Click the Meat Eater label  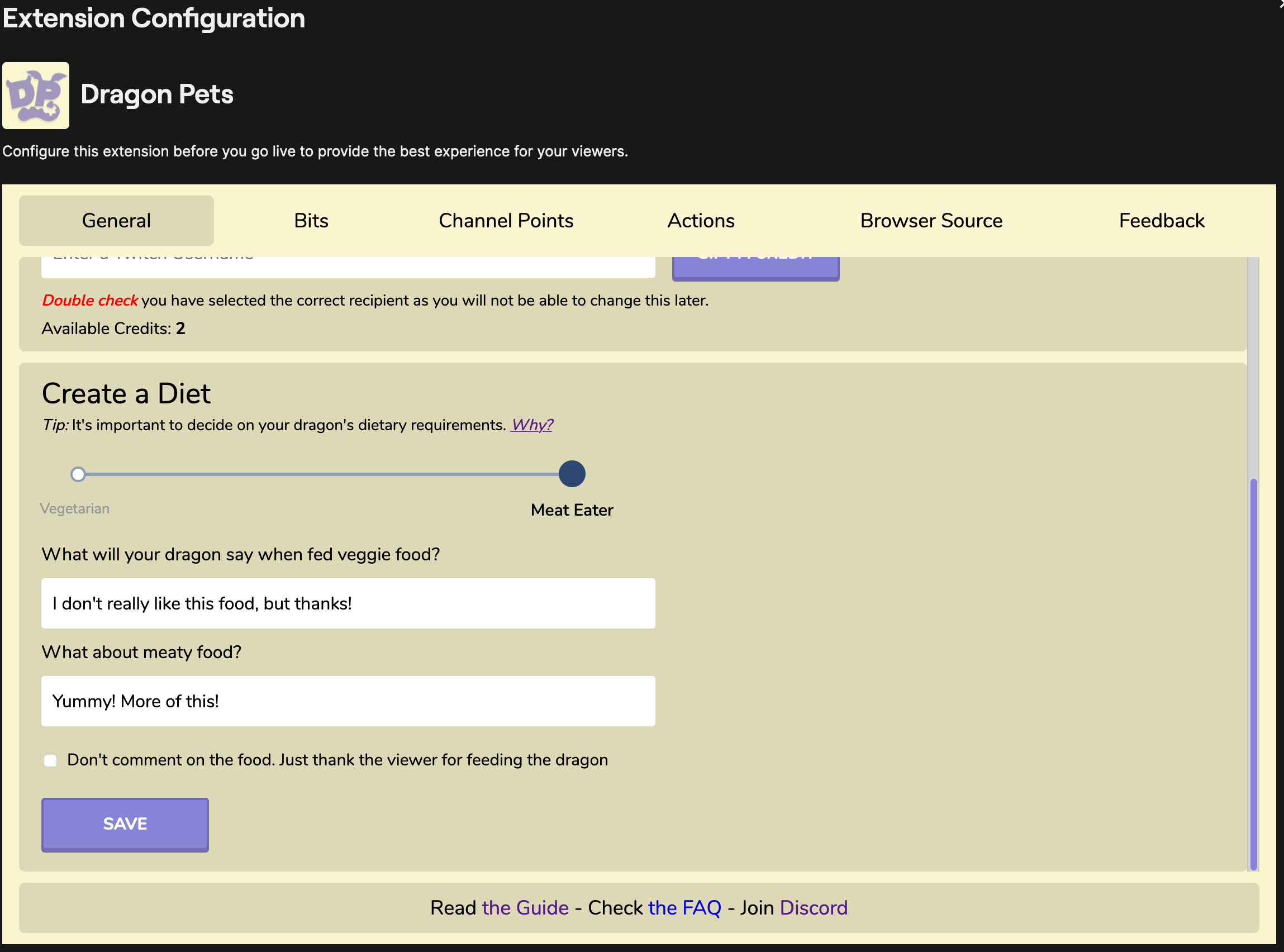[x=572, y=510]
